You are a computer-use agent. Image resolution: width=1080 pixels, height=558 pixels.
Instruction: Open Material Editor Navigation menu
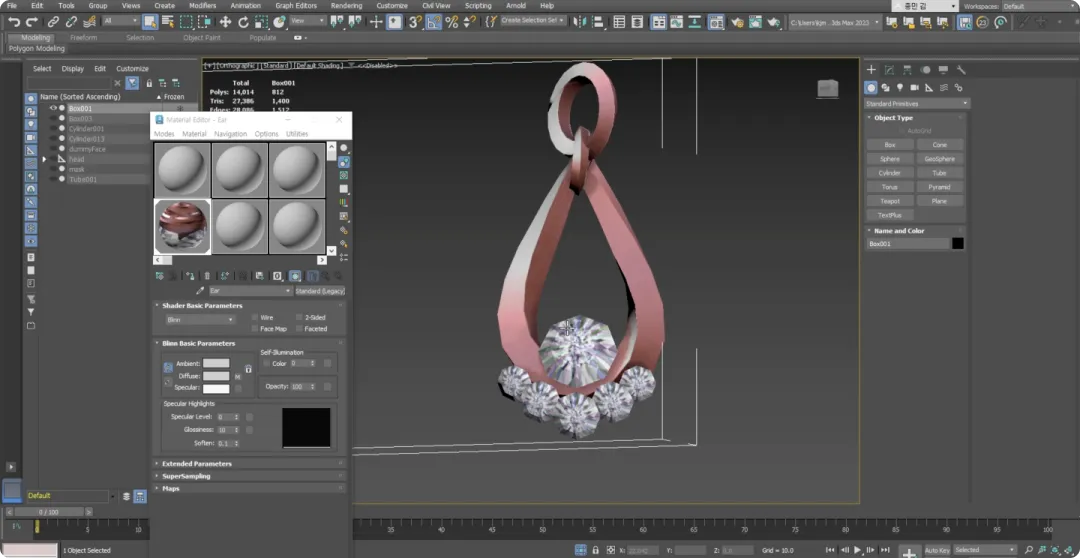pyautogui.click(x=230, y=134)
